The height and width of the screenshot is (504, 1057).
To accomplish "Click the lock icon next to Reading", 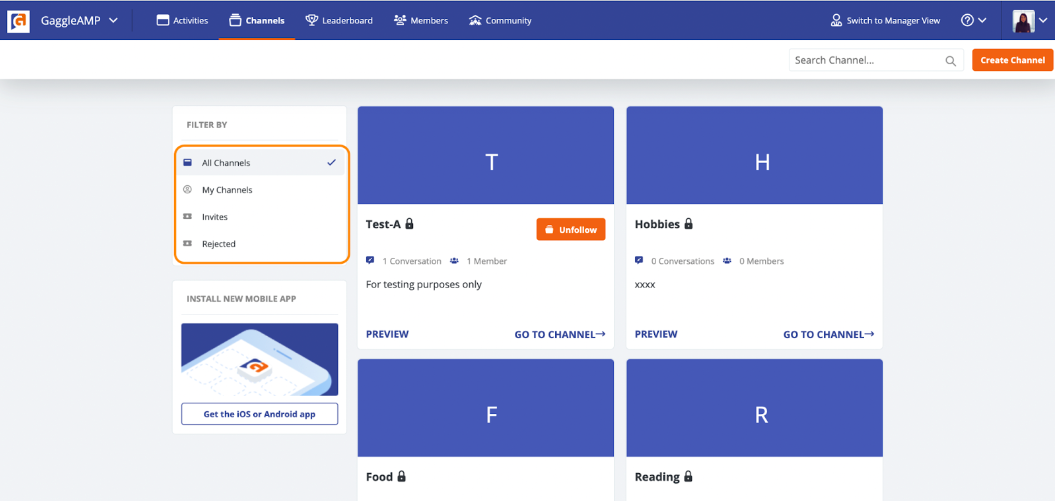I will (688, 476).
